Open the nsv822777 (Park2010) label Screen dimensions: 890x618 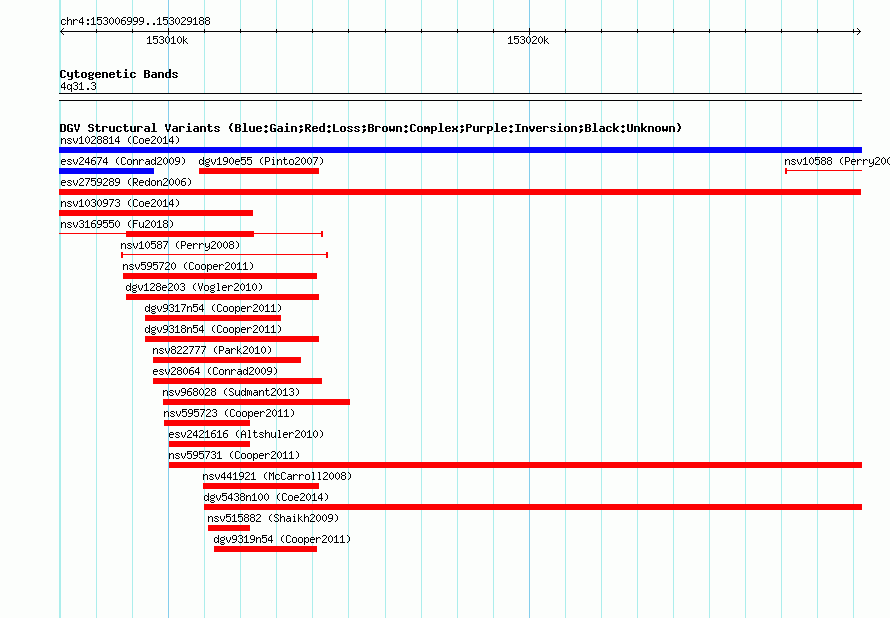[212, 350]
